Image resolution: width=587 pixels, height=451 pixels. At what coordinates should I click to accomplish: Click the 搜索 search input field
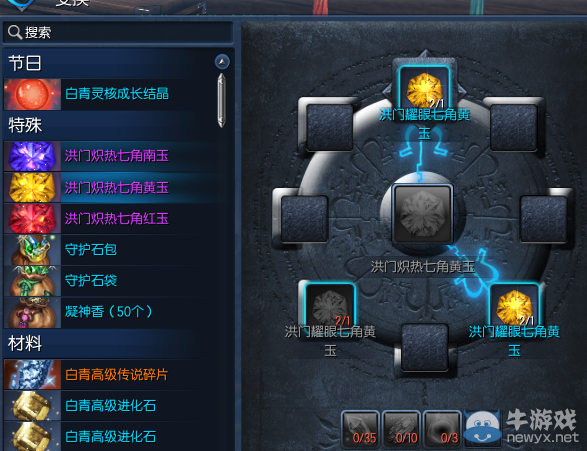coord(118,33)
